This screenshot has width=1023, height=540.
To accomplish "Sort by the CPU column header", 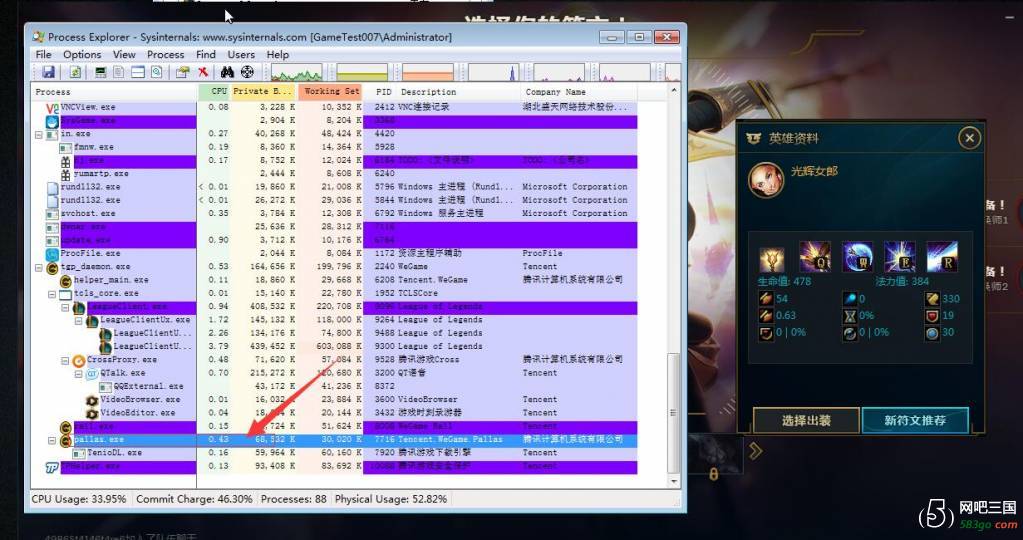I will (x=214, y=92).
